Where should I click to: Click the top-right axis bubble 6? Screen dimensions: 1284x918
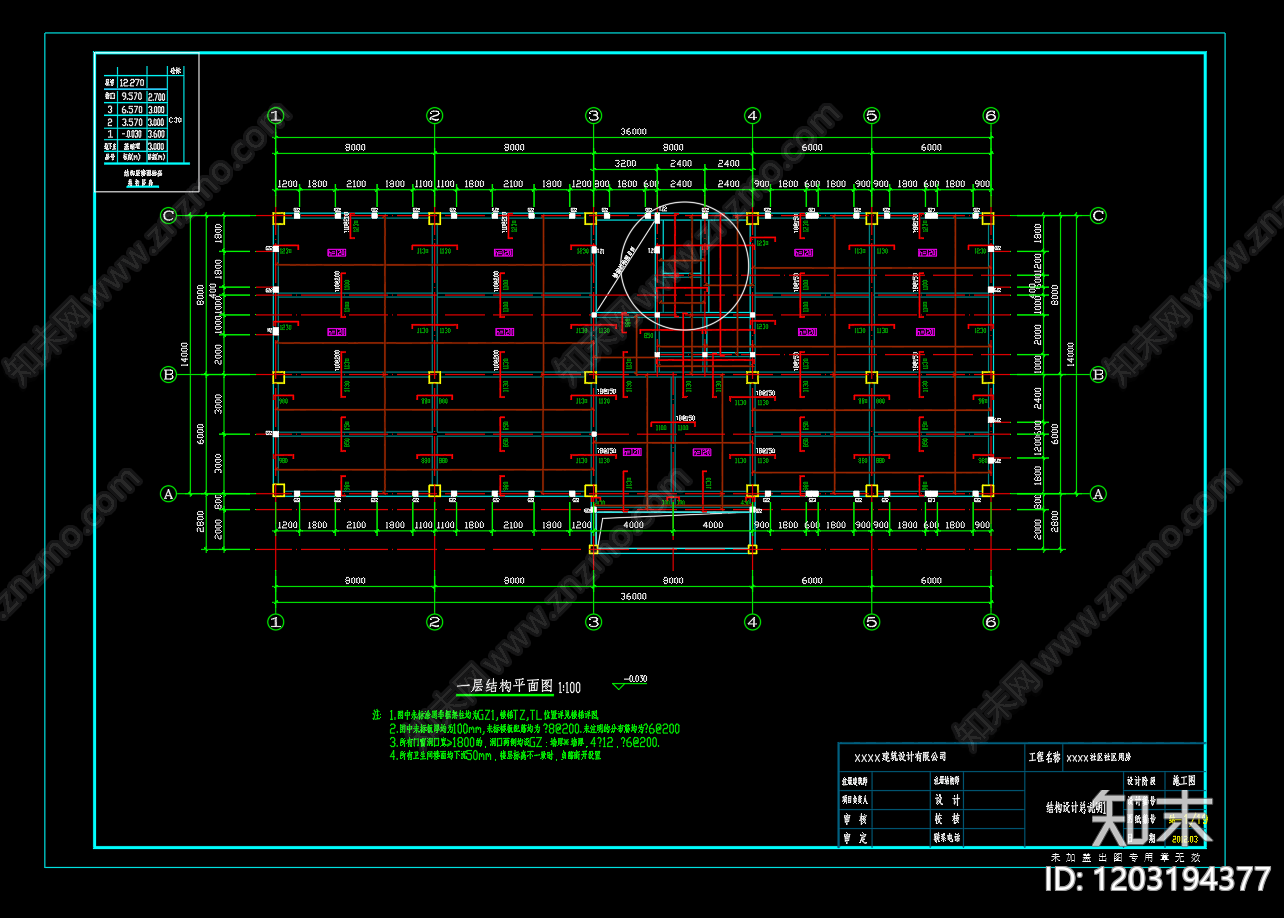pos(990,115)
